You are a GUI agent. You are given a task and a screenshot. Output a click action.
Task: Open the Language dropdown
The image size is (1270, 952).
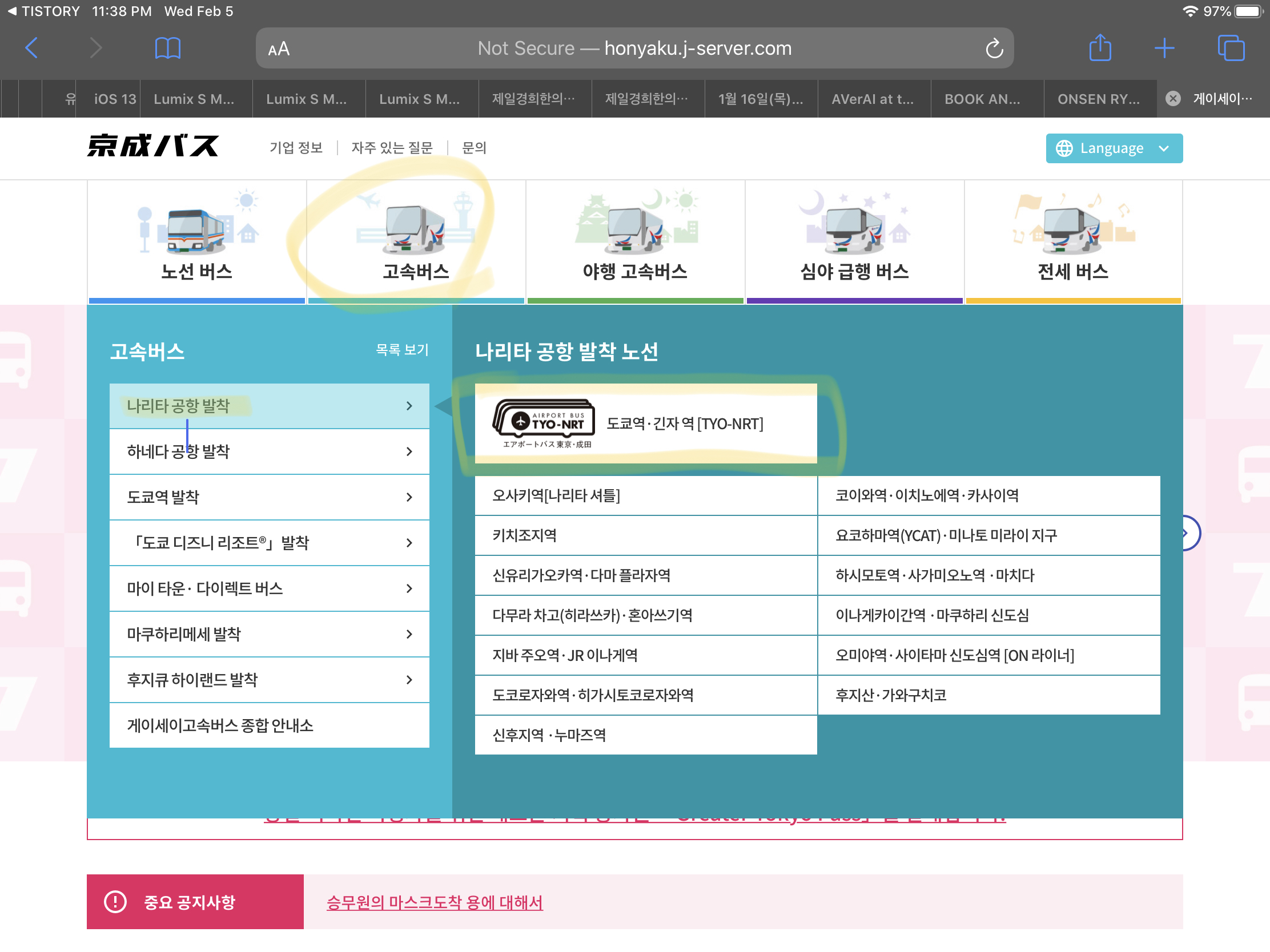pos(1114,148)
